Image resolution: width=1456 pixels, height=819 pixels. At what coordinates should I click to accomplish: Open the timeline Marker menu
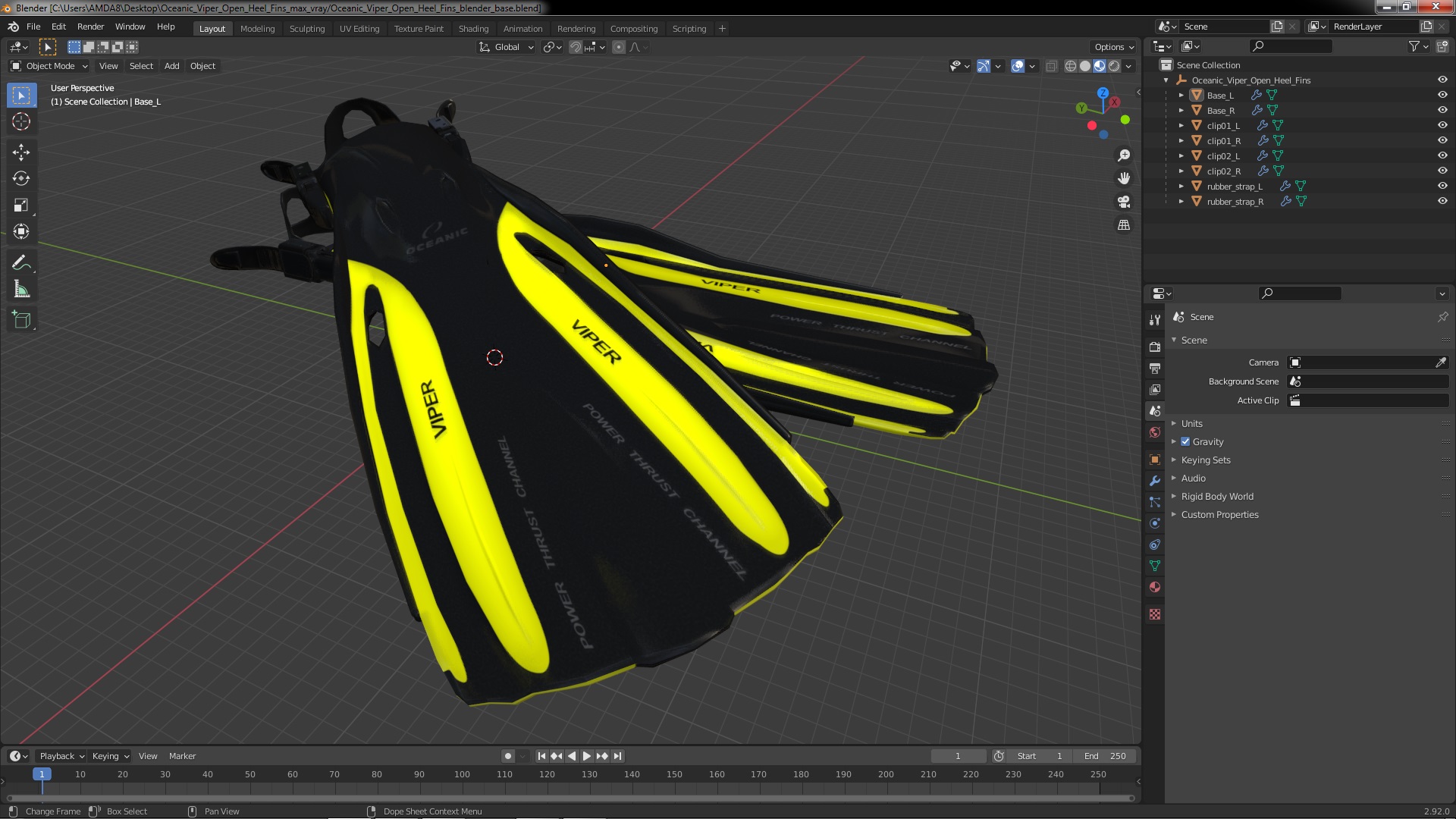point(182,756)
